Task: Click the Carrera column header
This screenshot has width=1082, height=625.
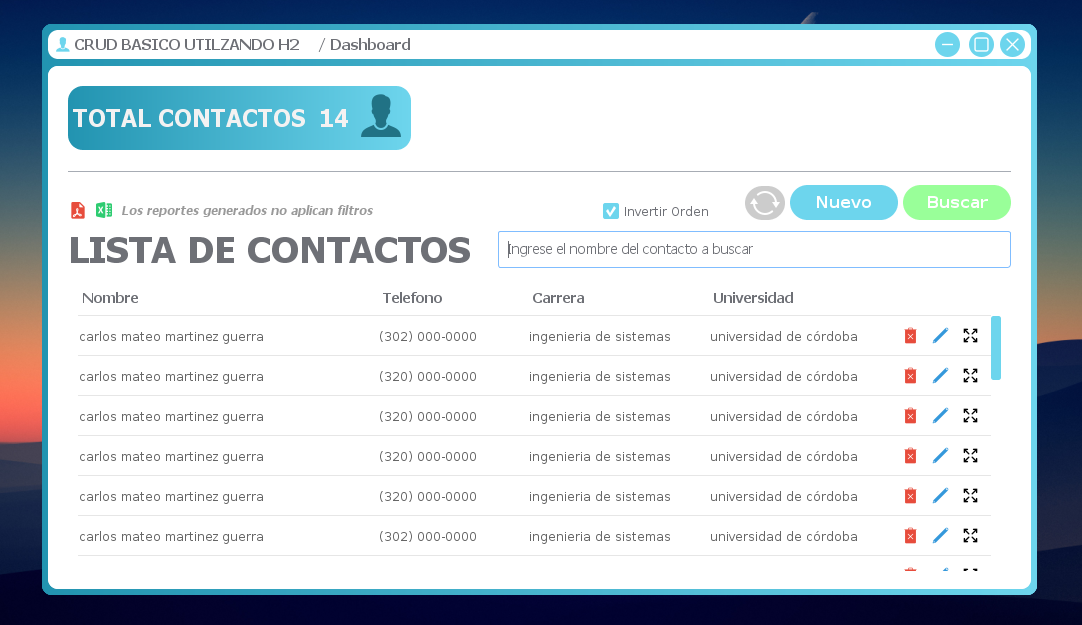Action: [558, 298]
